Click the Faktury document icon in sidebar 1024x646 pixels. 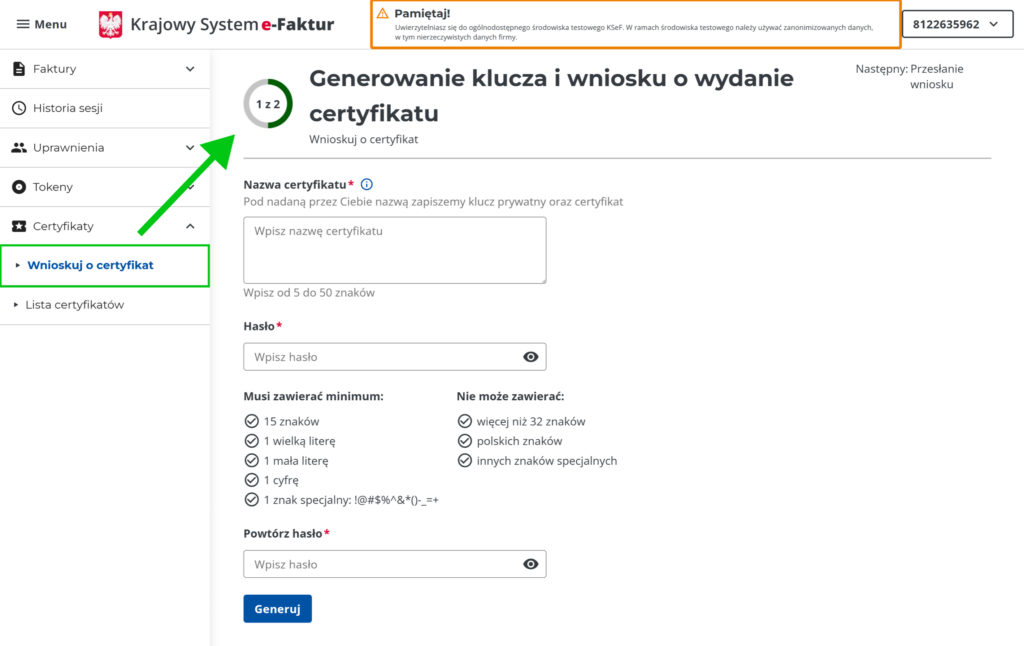[x=18, y=69]
